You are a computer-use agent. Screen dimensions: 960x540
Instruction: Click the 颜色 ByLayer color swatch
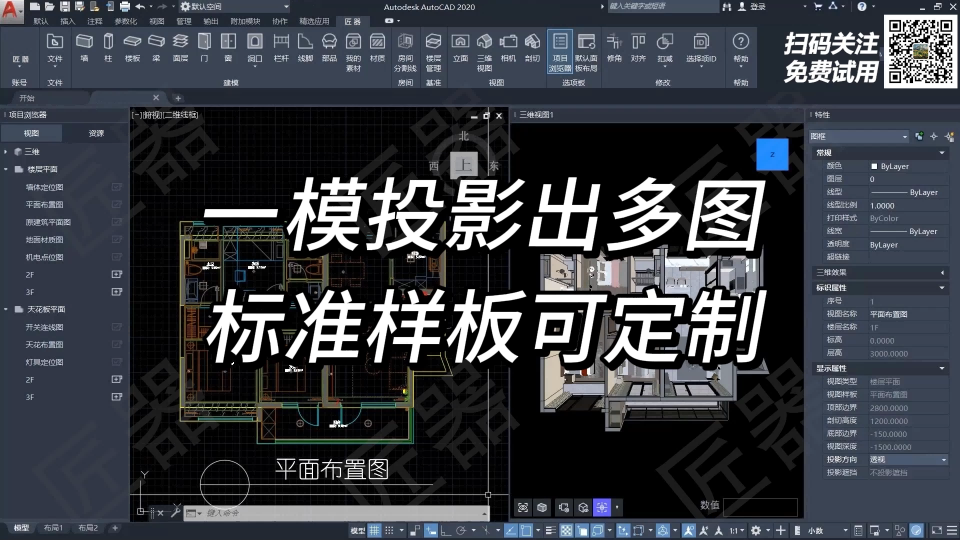(874, 167)
